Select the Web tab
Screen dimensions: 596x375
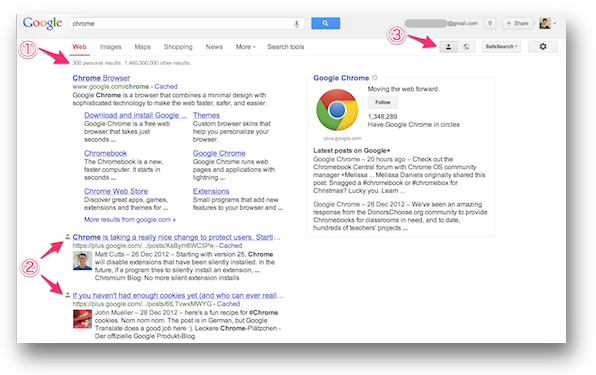tap(79, 47)
